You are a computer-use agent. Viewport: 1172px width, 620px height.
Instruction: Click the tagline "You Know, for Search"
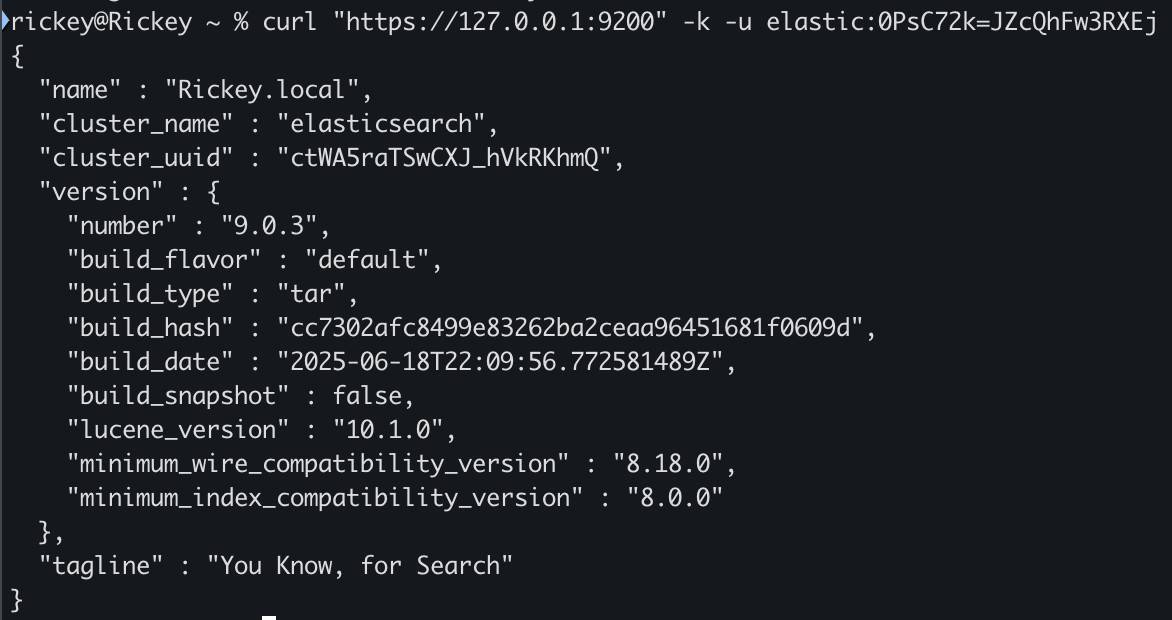tap(360, 565)
